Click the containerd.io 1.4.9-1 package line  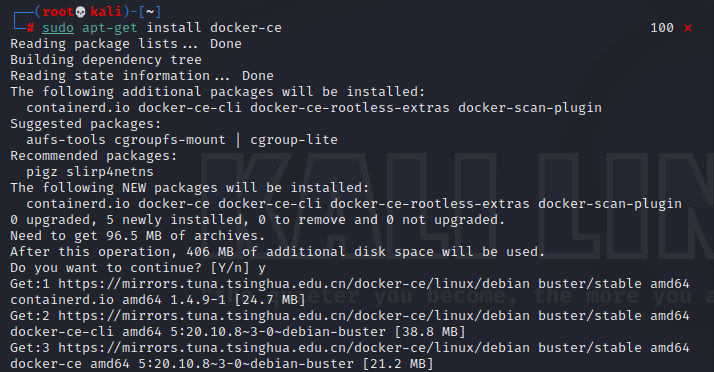pos(158,300)
